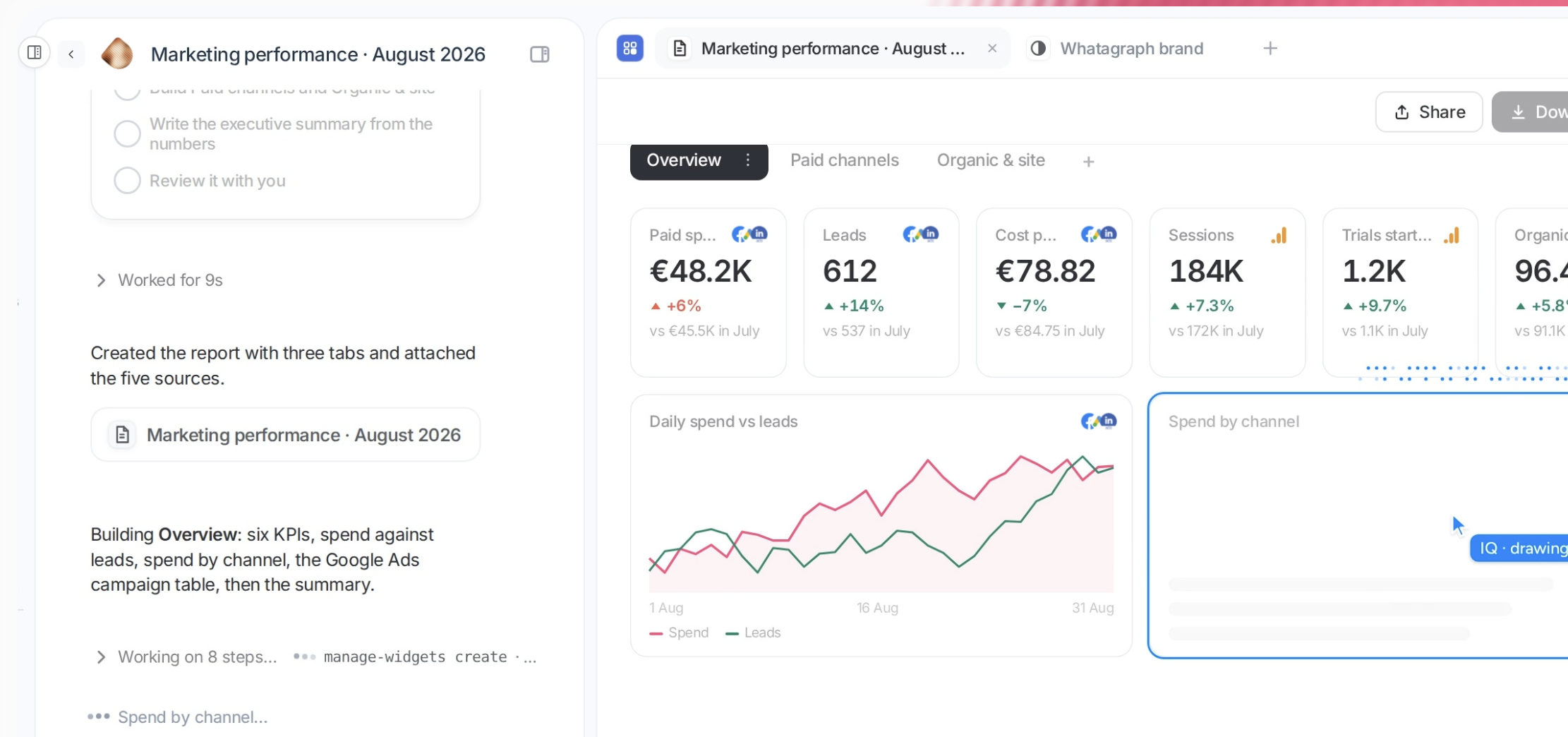Toggle the Leads legend item

753,633
